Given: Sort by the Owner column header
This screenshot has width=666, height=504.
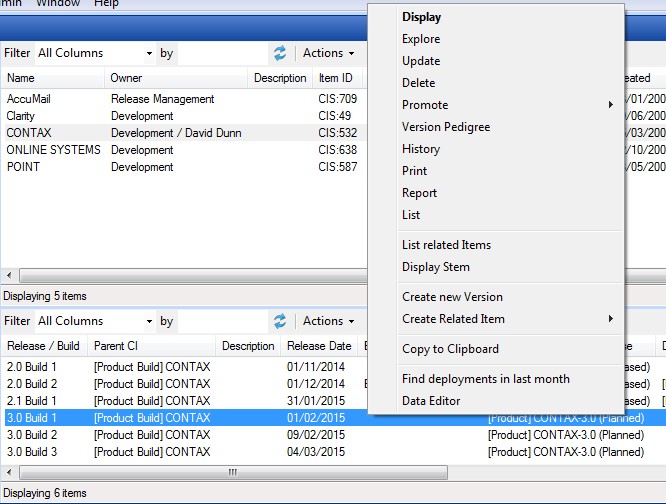Looking at the screenshot, I should [x=176, y=78].
